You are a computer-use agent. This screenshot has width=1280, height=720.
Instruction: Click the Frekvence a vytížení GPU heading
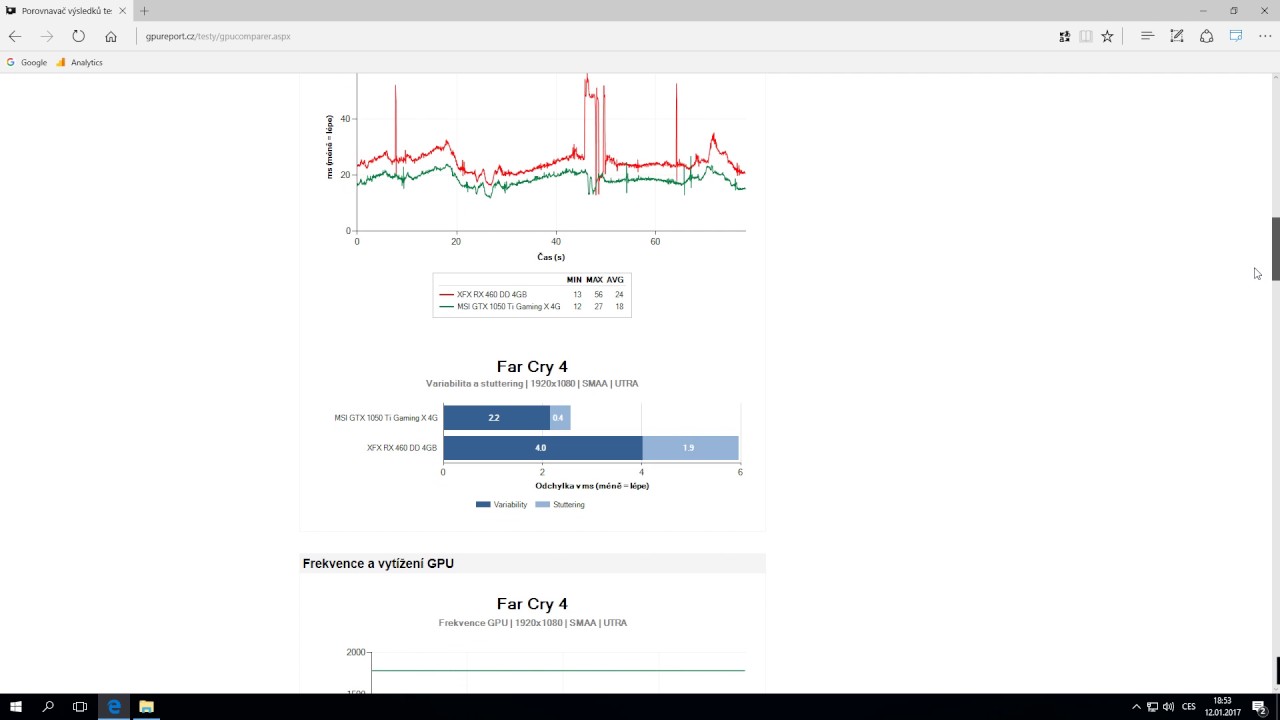click(x=378, y=564)
